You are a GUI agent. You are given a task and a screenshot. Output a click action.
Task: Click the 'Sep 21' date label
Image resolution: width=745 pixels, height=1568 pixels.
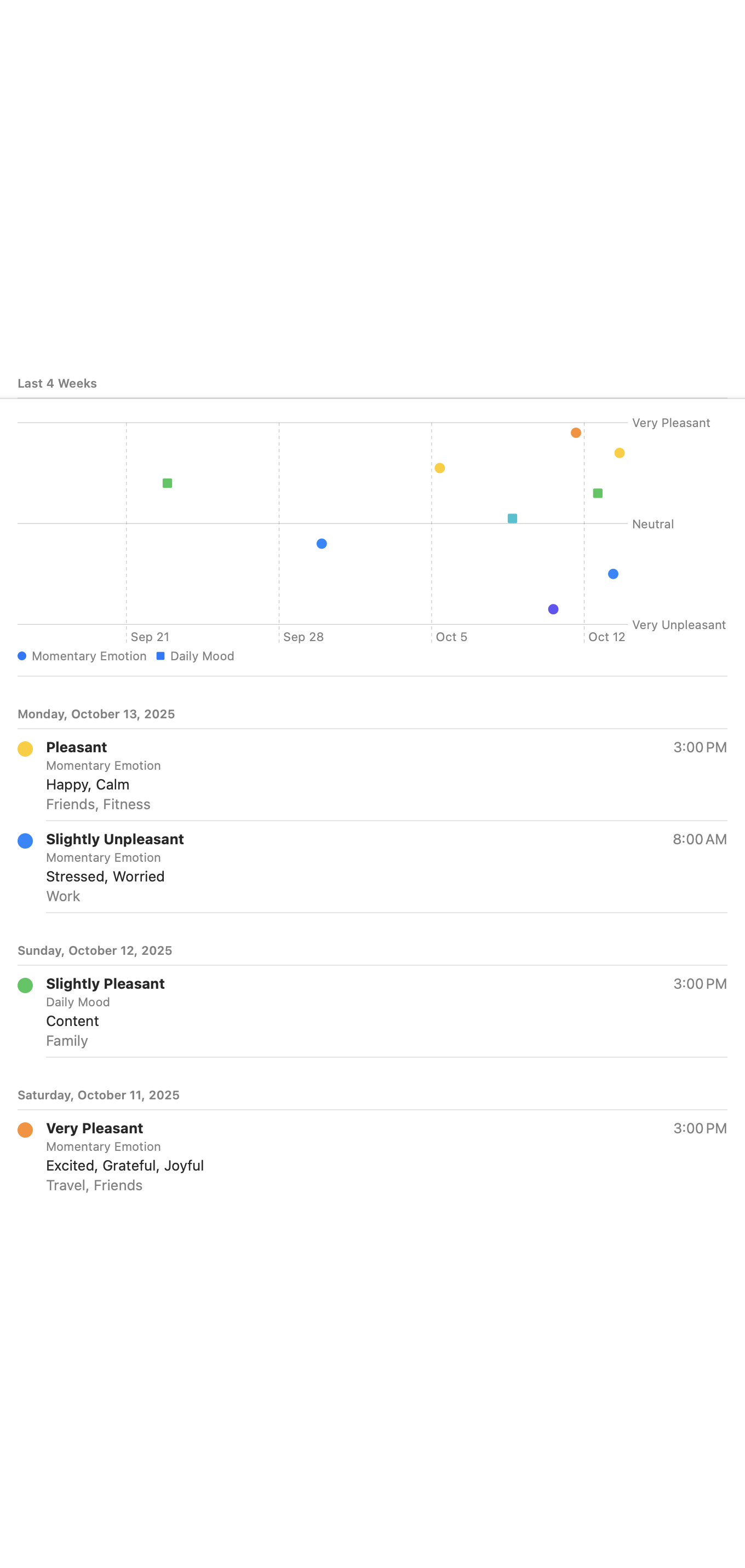[x=150, y=637]
